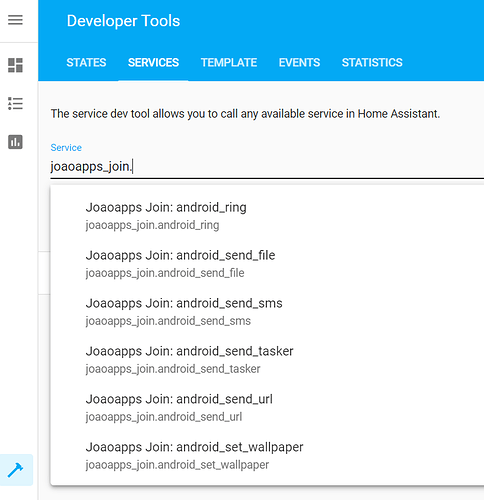Image resolution: width=484 pixels, height=500 pixels.
Task: Open the Logbook list icon
Action: [x=15, y=104]
